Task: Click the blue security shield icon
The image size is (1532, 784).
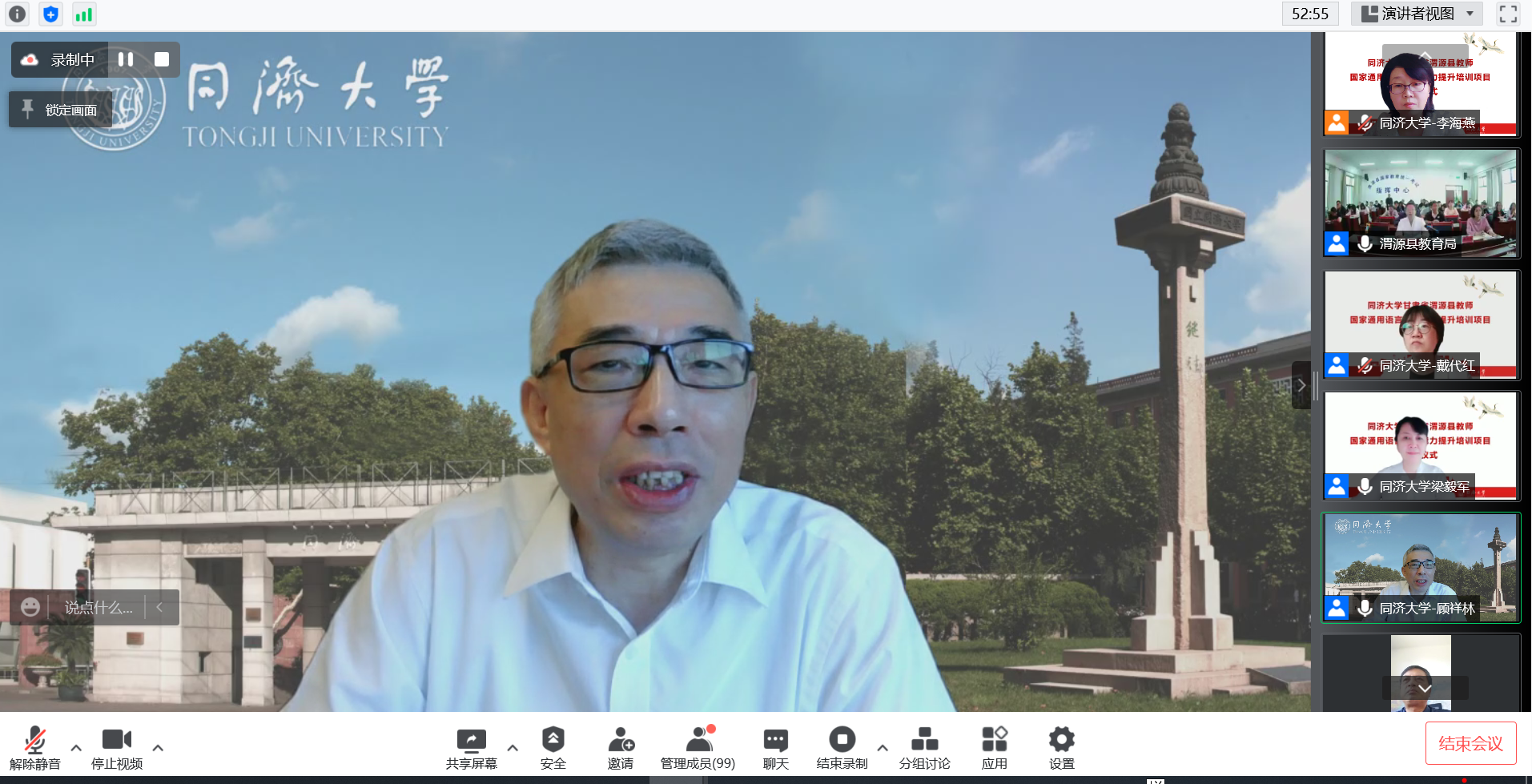Action: [x=50, y=14]
